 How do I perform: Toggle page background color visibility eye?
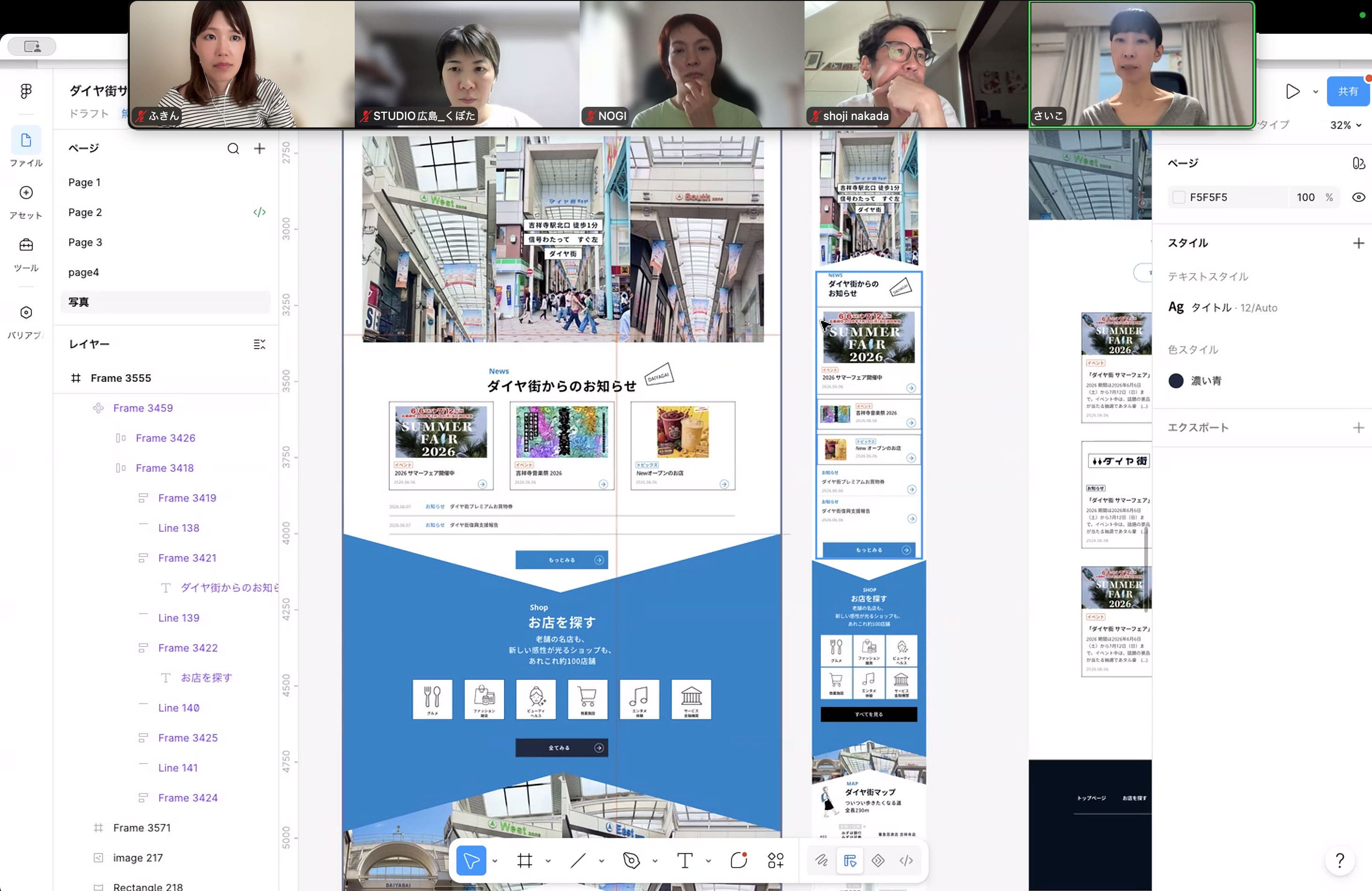(x=1358, y=197)
